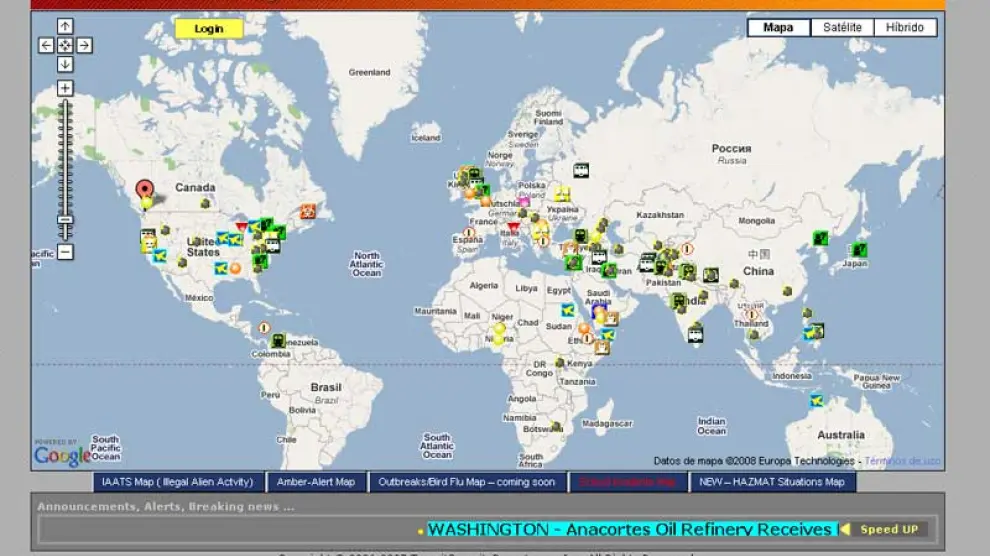Switch to Híbrido view
The image size is (990, 556).
[905, 27]
